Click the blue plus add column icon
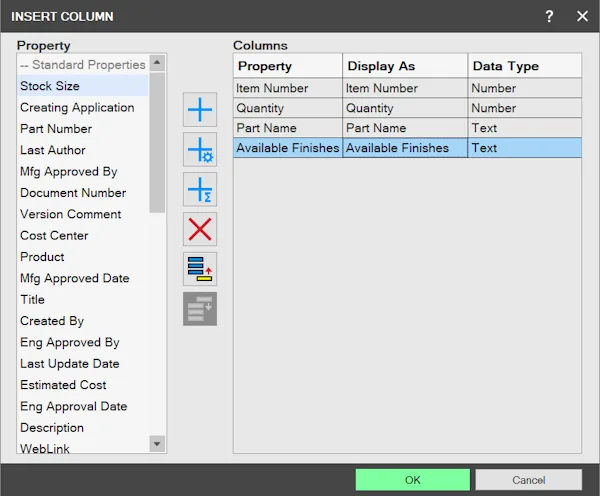 [x=200, y=110]
